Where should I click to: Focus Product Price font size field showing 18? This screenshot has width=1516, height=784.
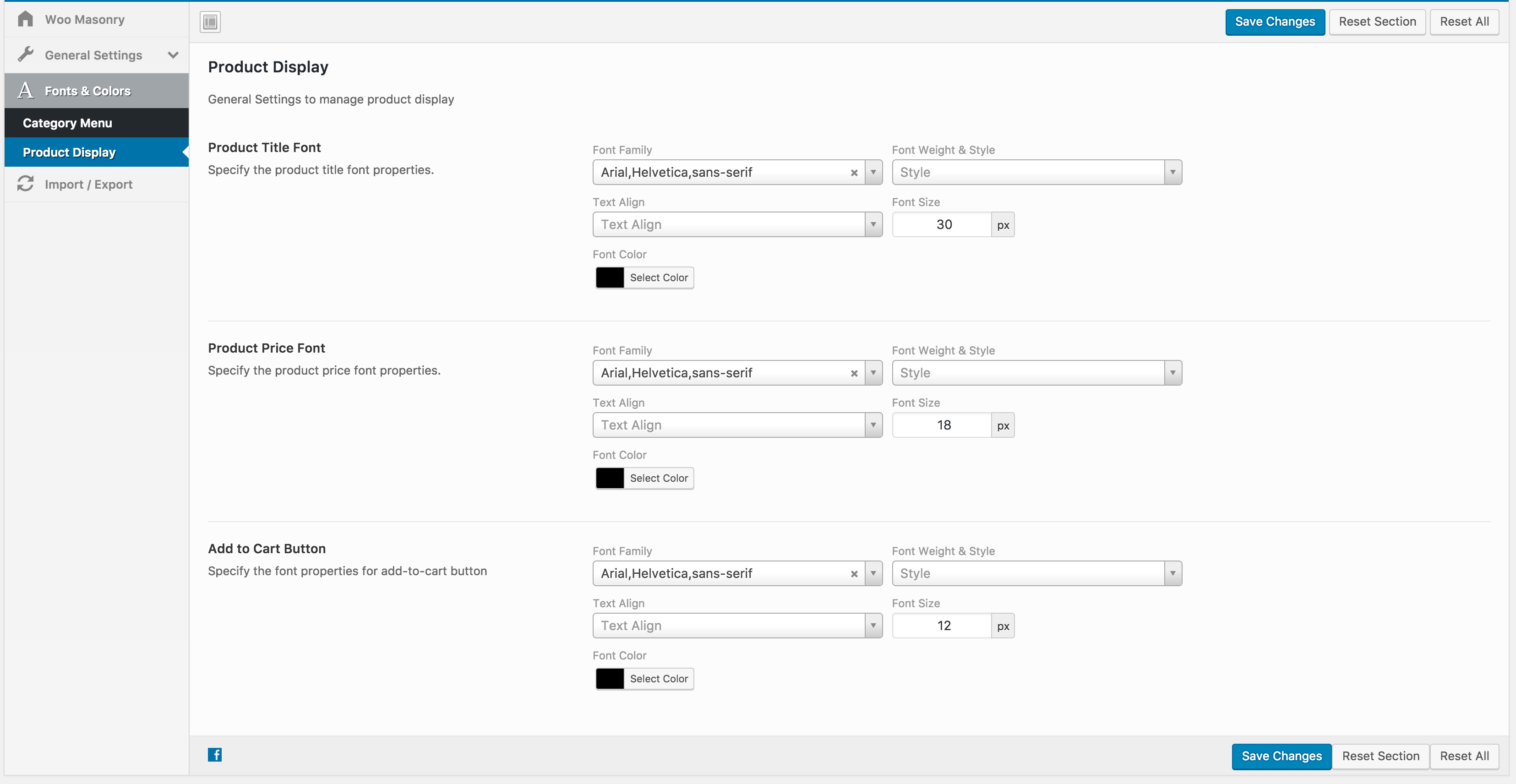942,425
